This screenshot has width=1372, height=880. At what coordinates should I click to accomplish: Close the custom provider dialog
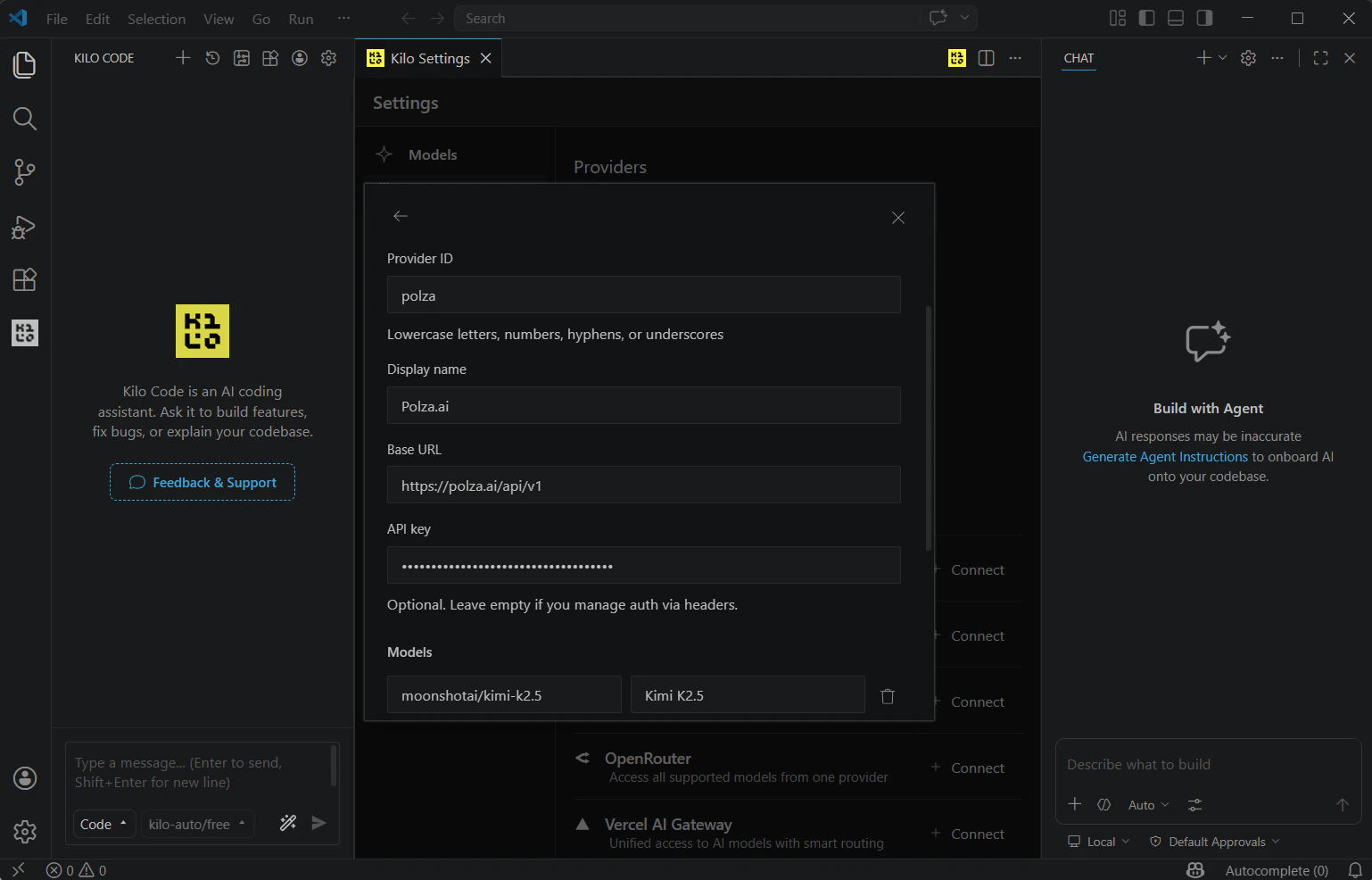(898, 218)
